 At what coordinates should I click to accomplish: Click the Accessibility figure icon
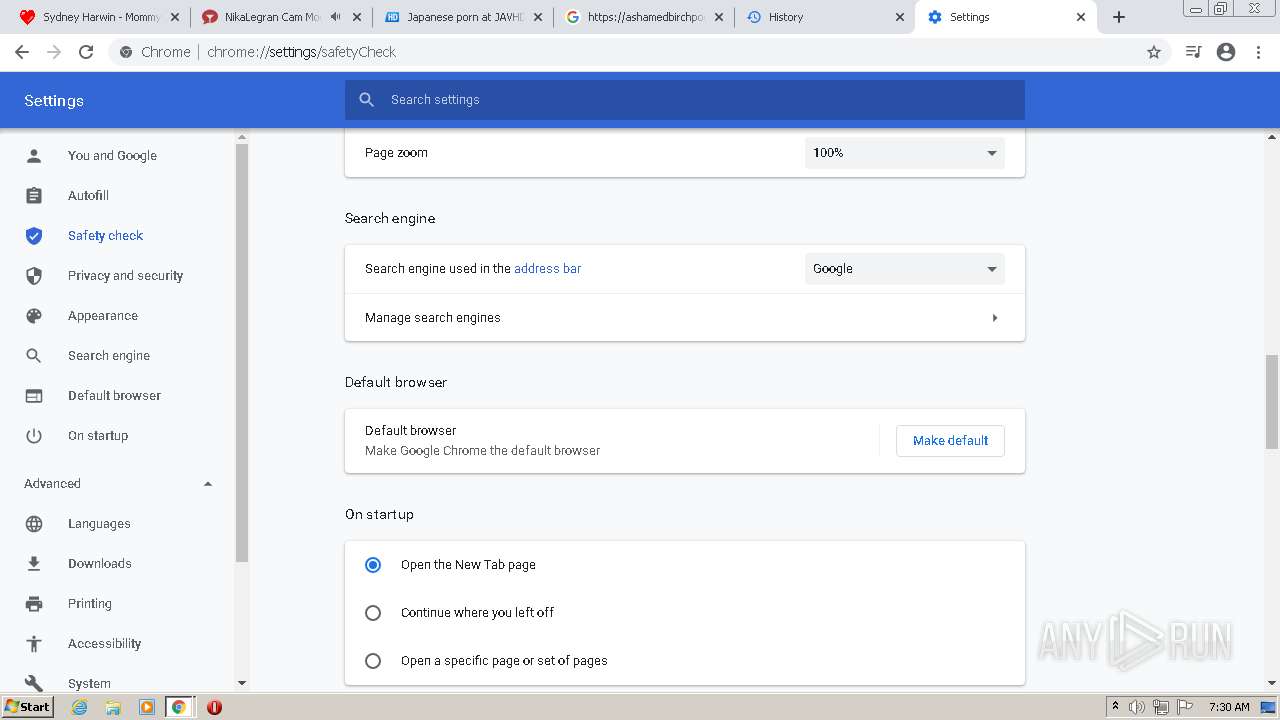tap(34, 644)
